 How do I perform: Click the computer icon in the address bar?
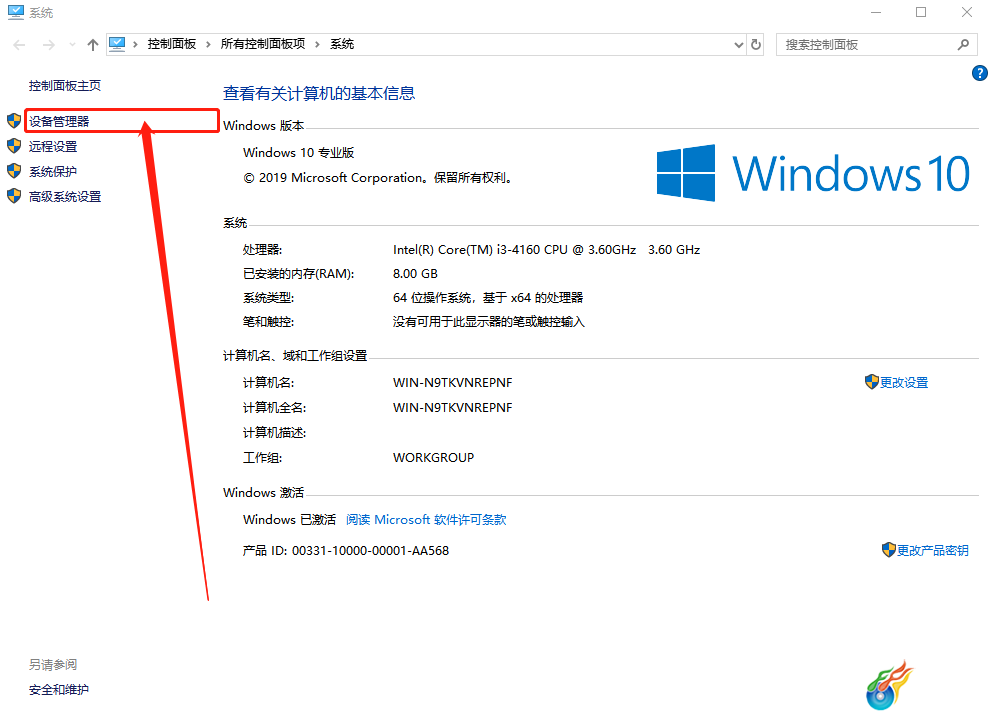click(117, 44)
